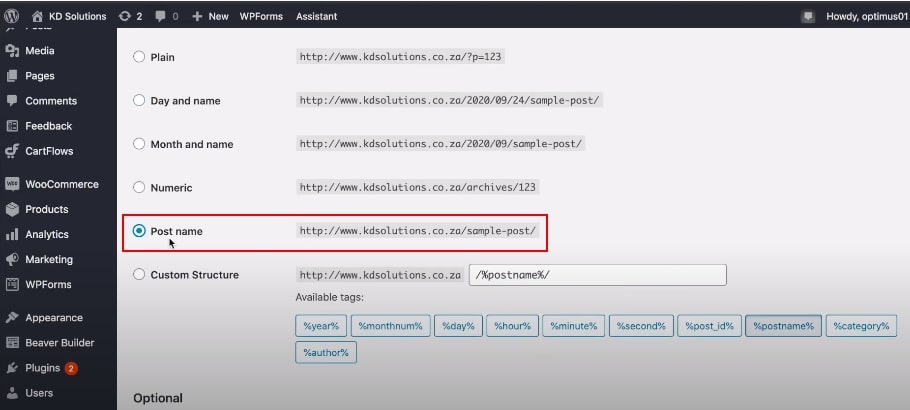This screenshot has width=910, height=410.
Task: Click the Post name sample URL
Action: [418, 231]
